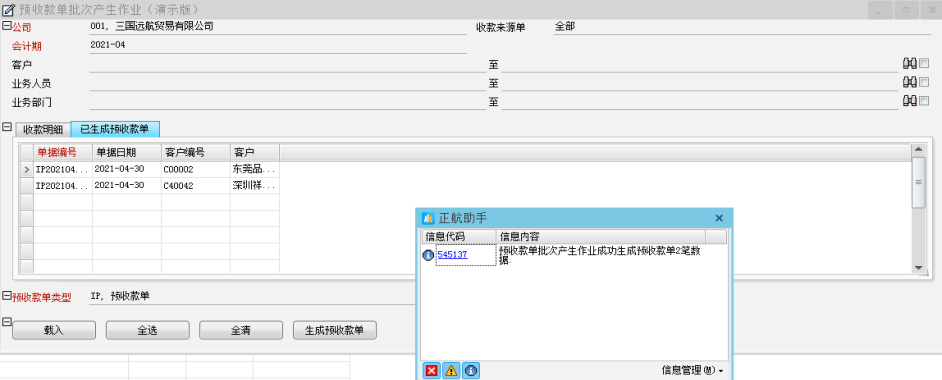Image resolution: width=942 pixels, height=380 pixels.
Task: Click the customer code cell C40042
Action: tap(196, 185)
